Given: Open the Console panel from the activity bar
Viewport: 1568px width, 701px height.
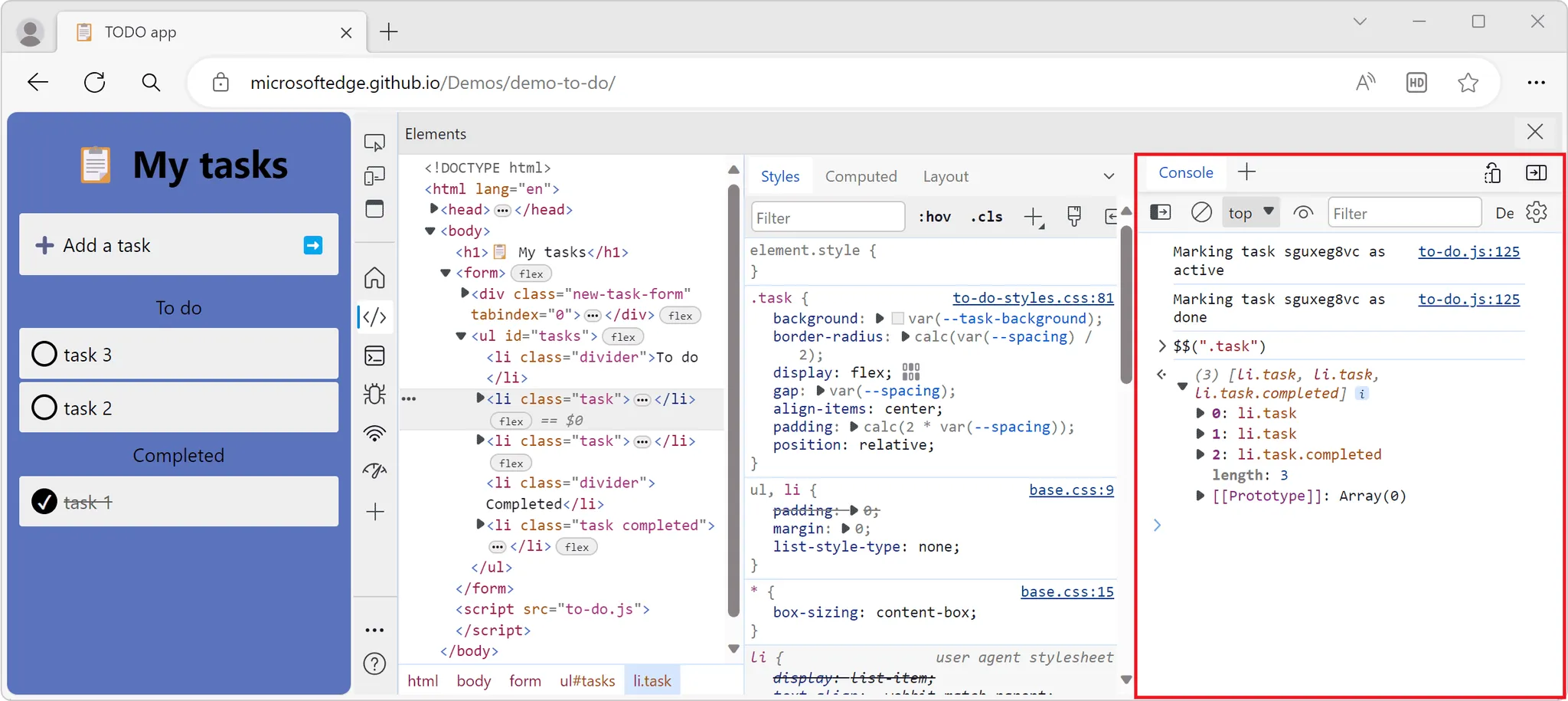Looking at the screenshot, I should [374, 355].
